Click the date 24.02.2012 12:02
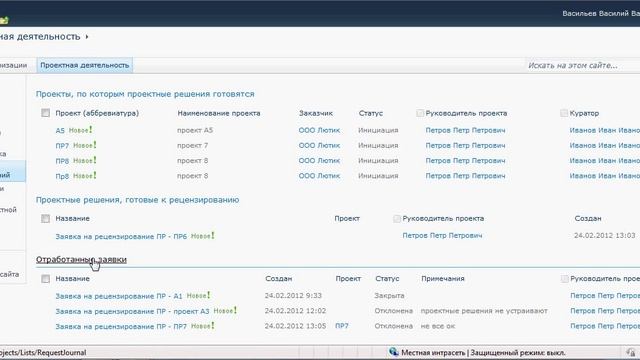 click(295, 311)
